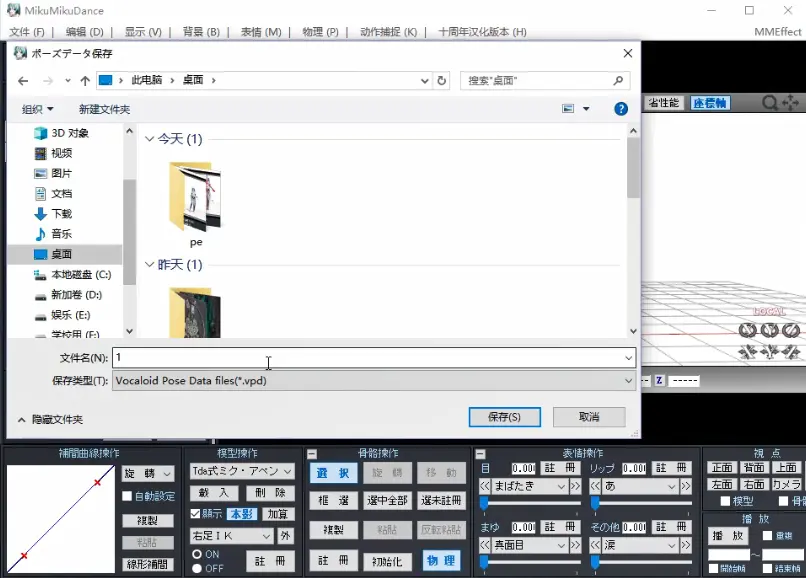The image size is (806, 578).
Task: Go back in save dialog navigation
Action: coord(23,81)
